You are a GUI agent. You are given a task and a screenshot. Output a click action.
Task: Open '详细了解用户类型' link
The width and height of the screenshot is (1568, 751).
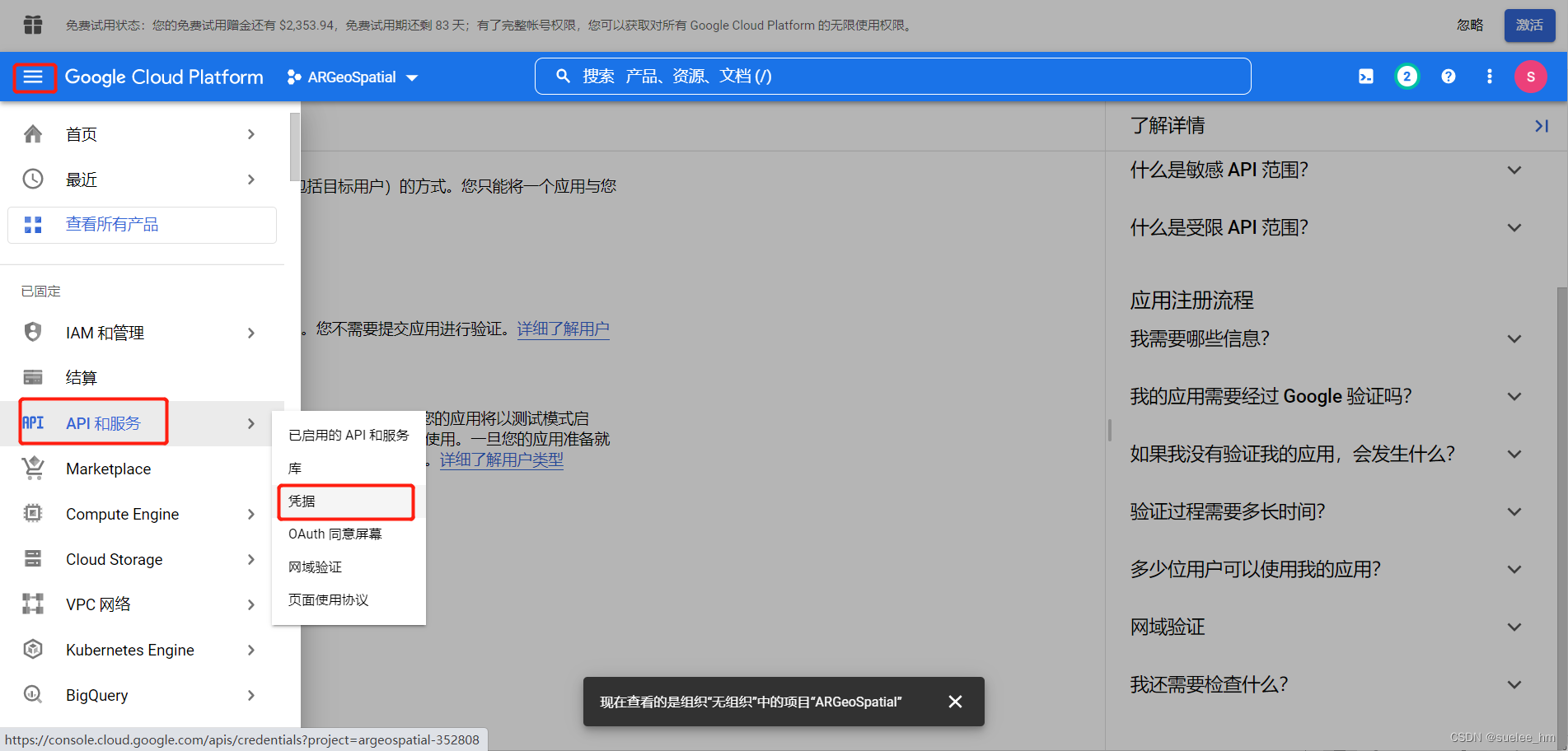pyautogui.click(x=502, y=460)
